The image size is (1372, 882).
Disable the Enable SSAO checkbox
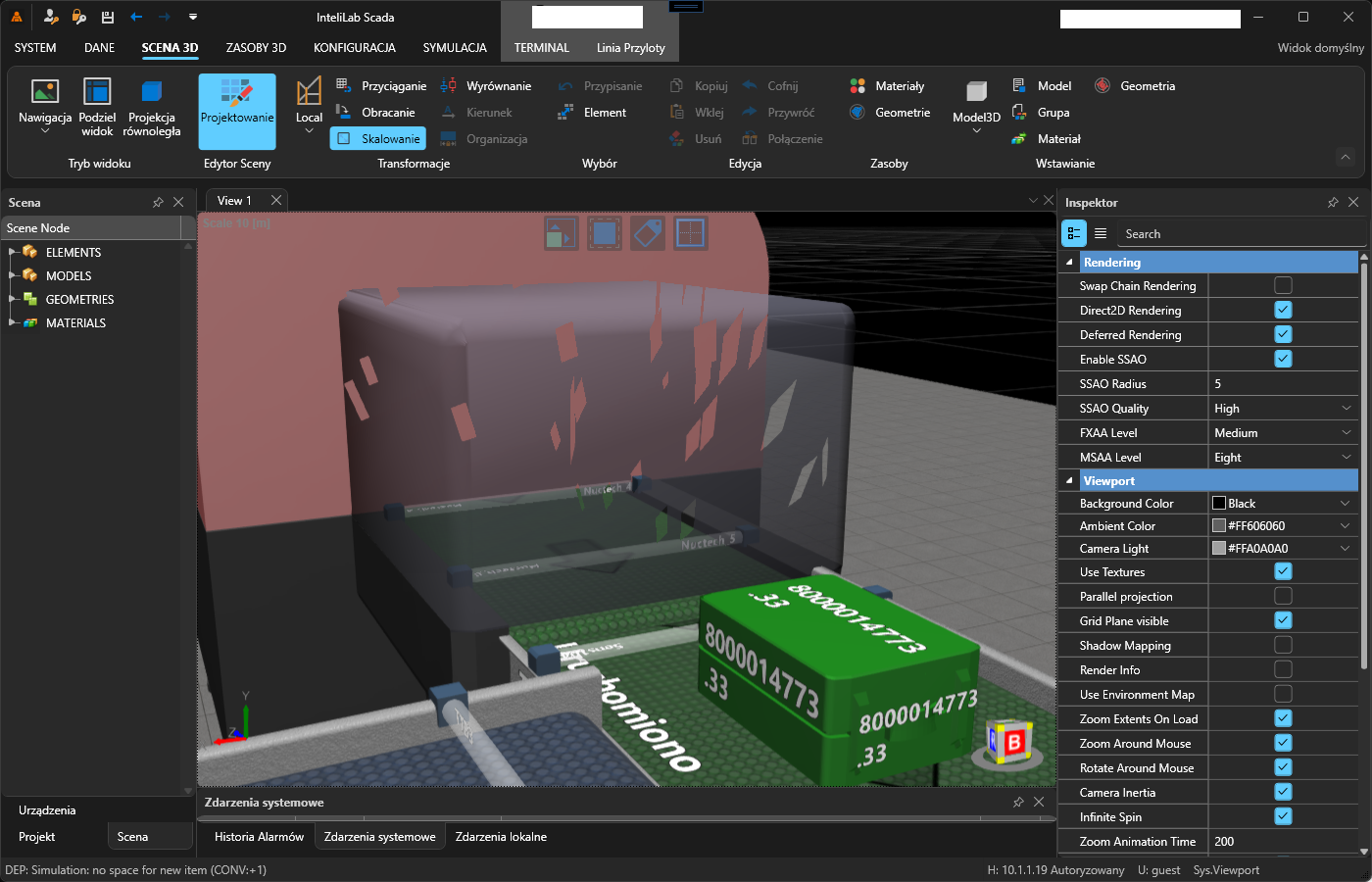point(1283,359)
